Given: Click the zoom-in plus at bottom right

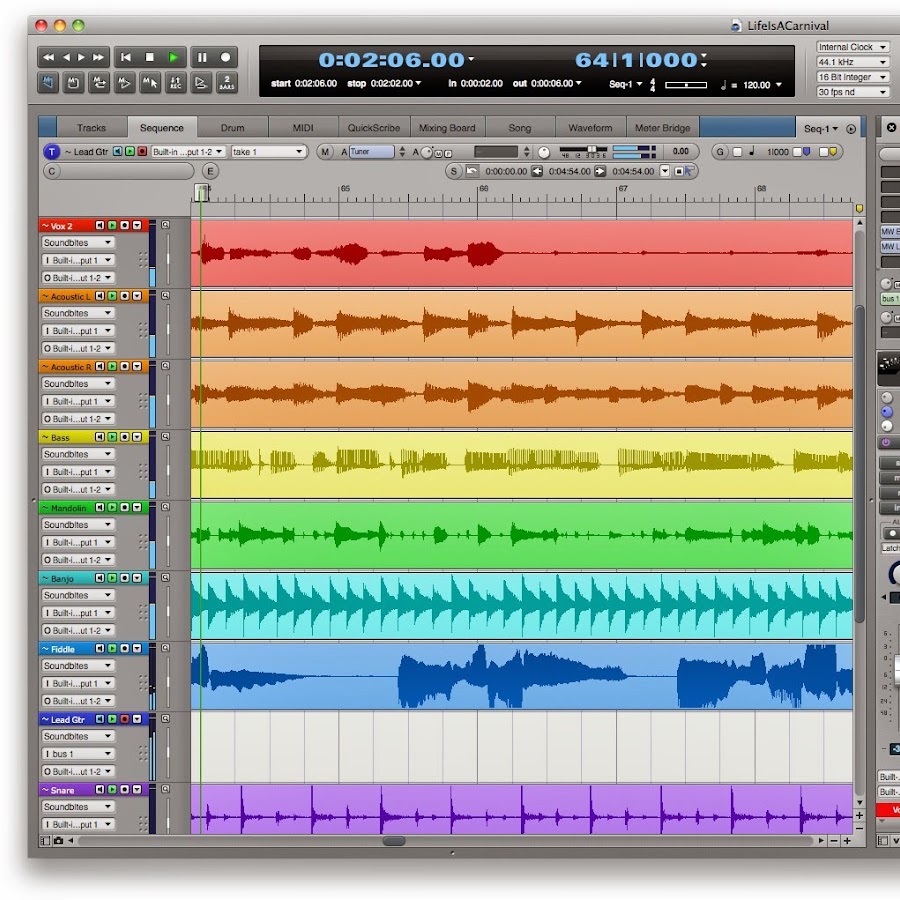Looking at the screenshot, I should 847,841.
